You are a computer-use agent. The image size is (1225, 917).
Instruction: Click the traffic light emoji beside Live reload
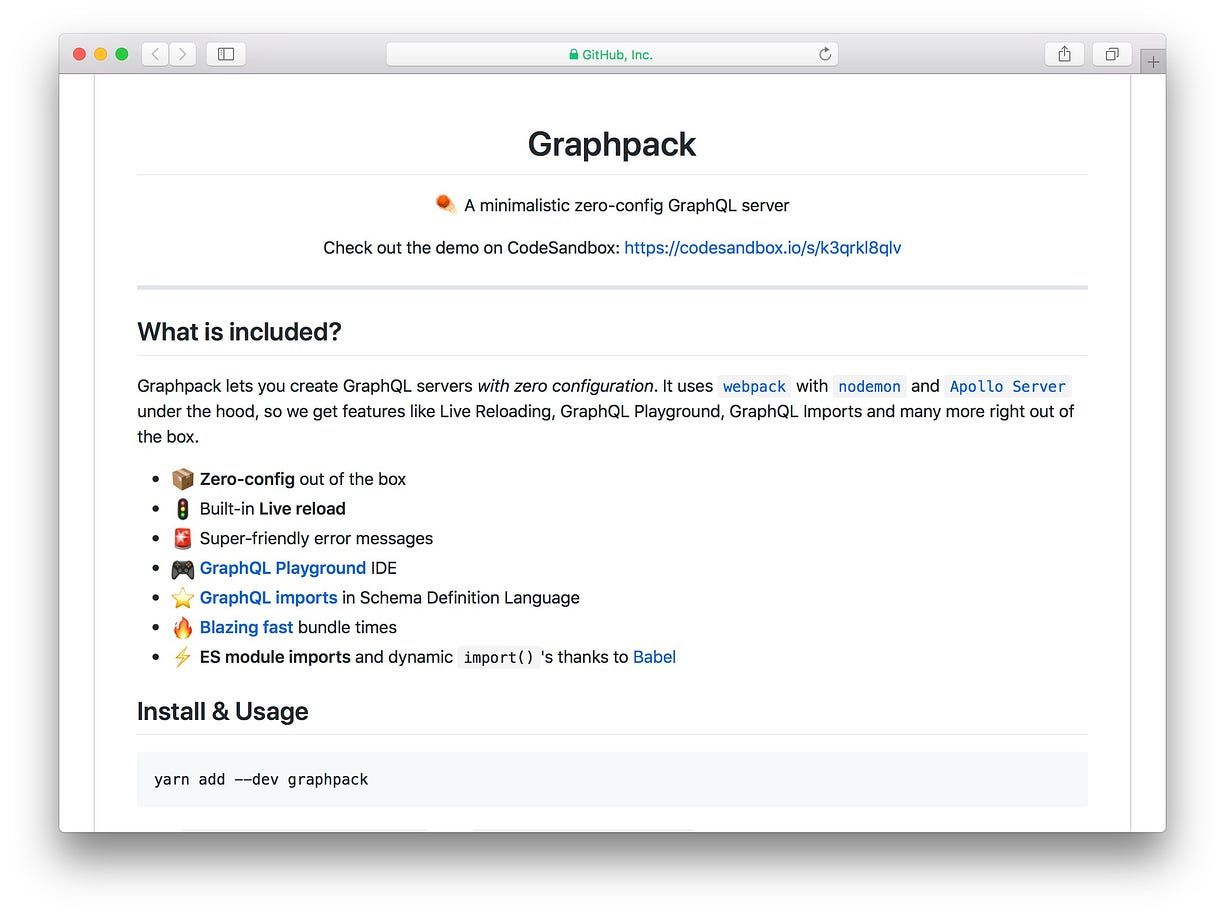coord(182,508)
